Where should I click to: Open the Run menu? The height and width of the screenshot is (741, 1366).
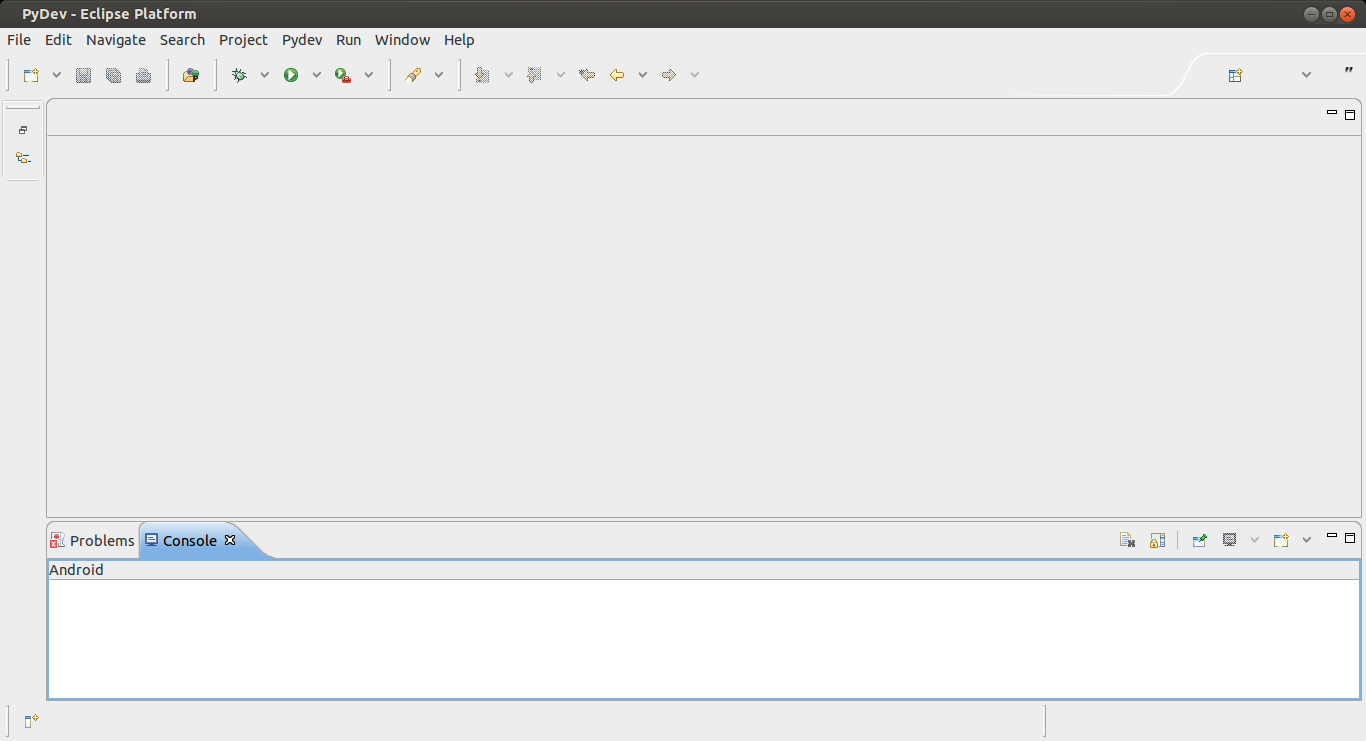tap(348, 40)
